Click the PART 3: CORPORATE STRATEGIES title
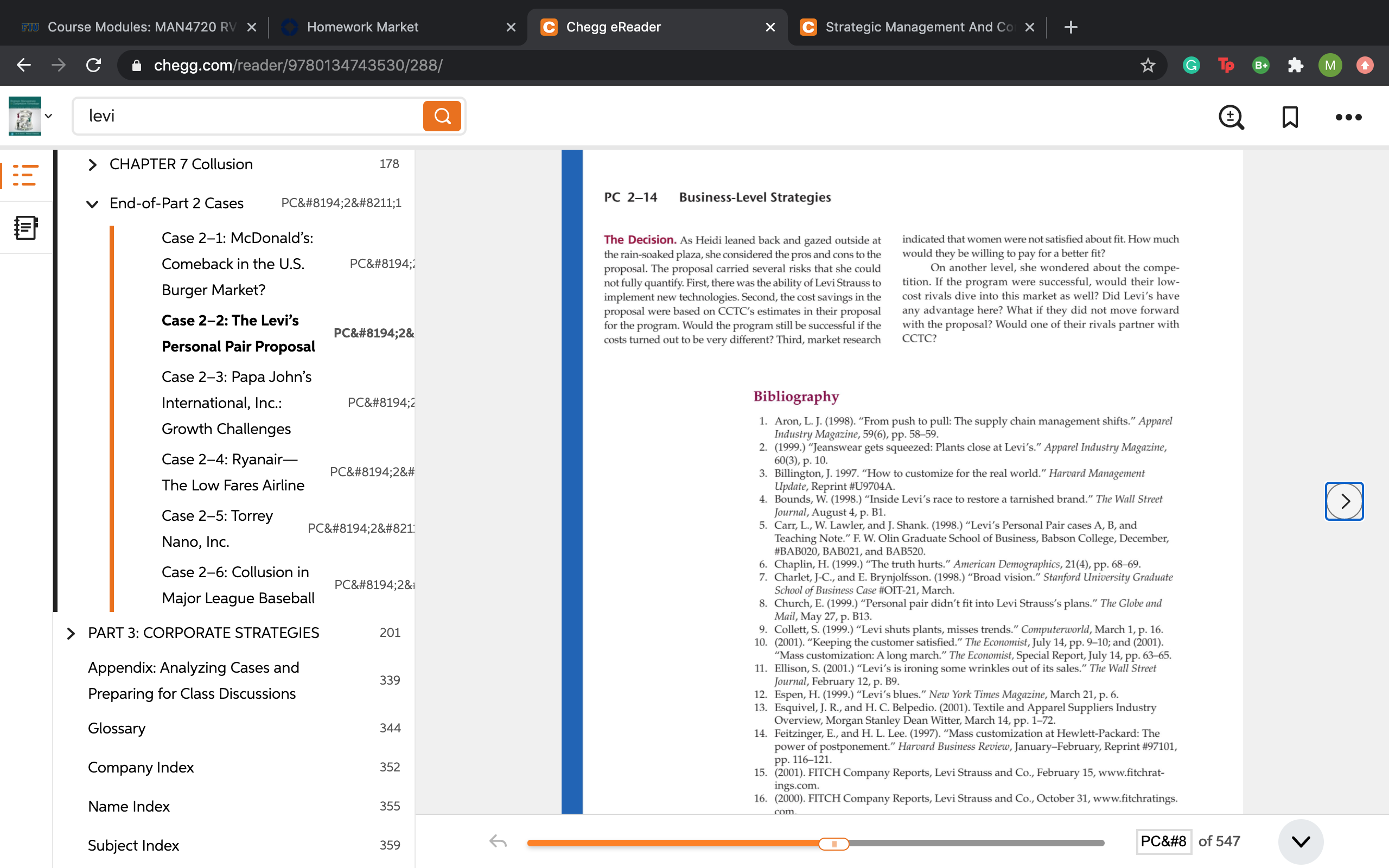The image size is (1389, 868). tap(203, 633)
